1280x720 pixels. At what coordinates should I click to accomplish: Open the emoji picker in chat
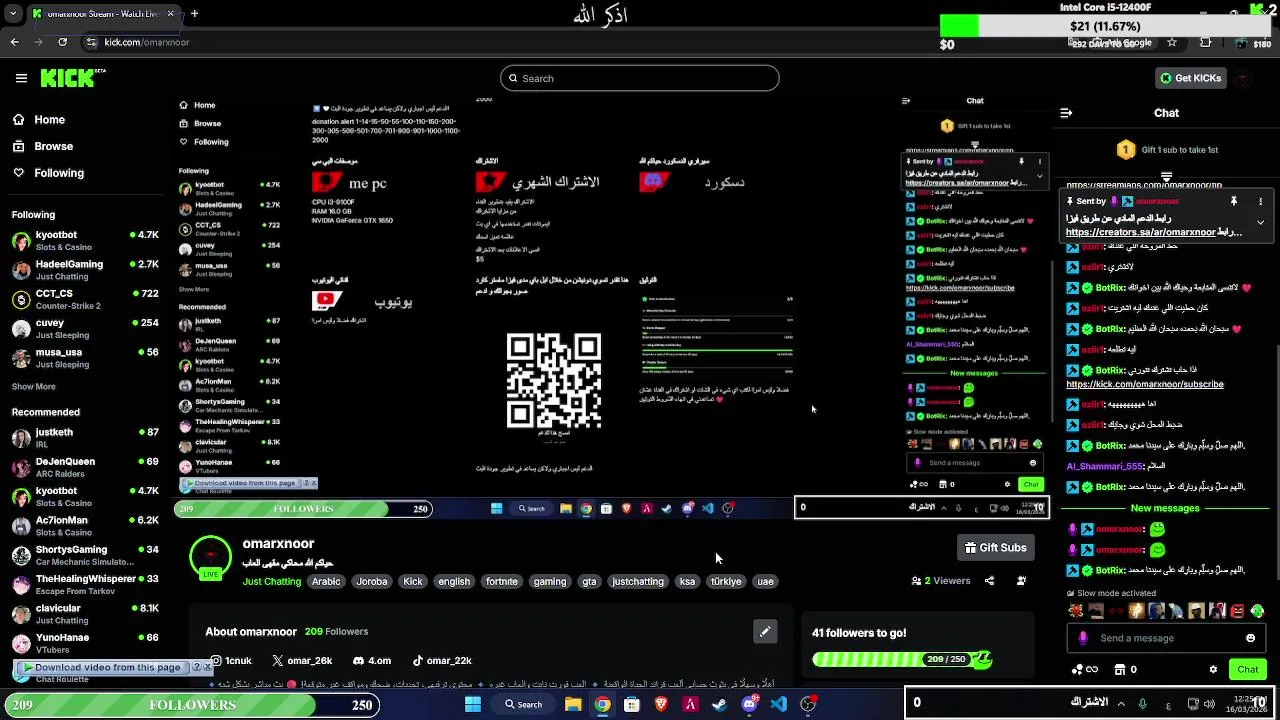(x=1250, y=638)
